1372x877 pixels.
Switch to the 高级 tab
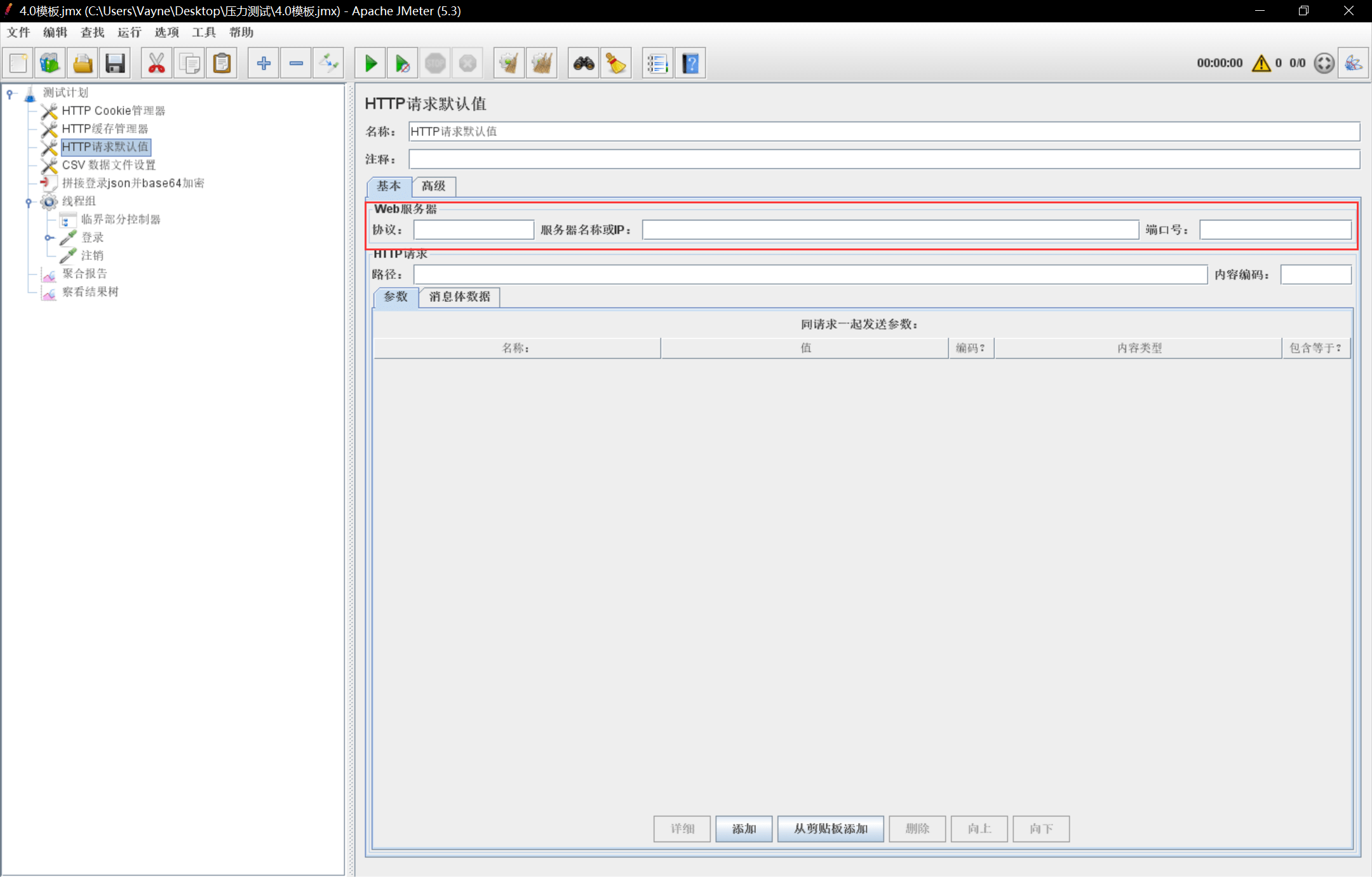434,186
